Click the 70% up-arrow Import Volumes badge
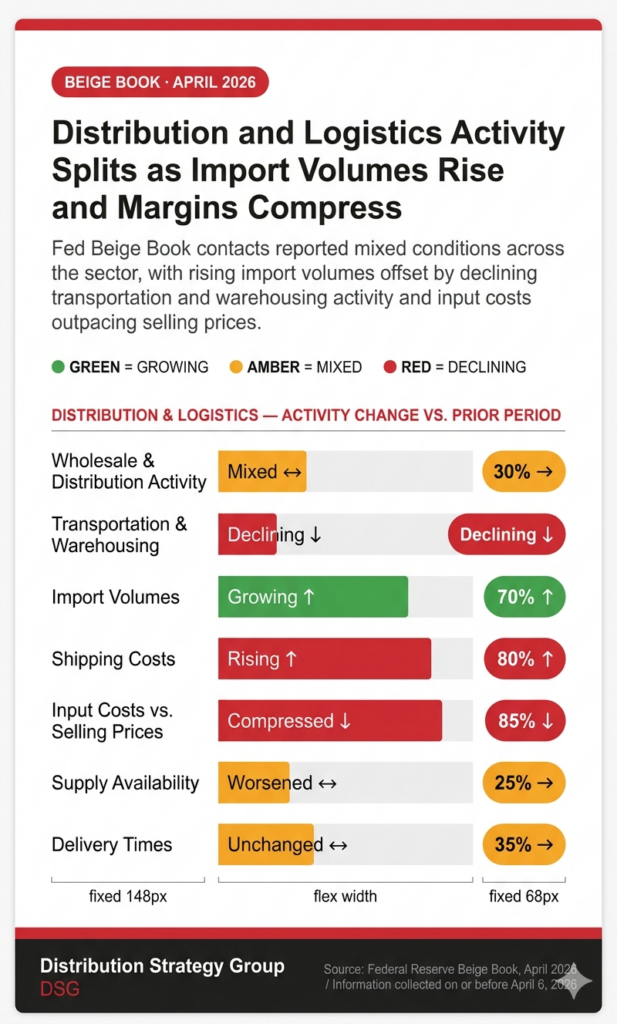 click(524, 597)
